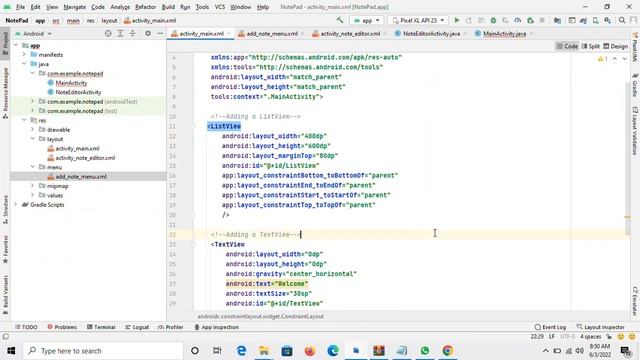Open the Refactor menu
640x360 pixels.
146,7
